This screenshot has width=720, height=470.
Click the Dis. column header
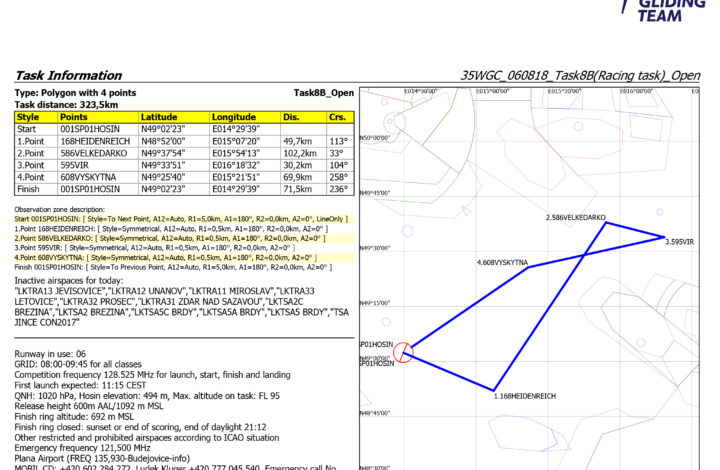point(292,117)
